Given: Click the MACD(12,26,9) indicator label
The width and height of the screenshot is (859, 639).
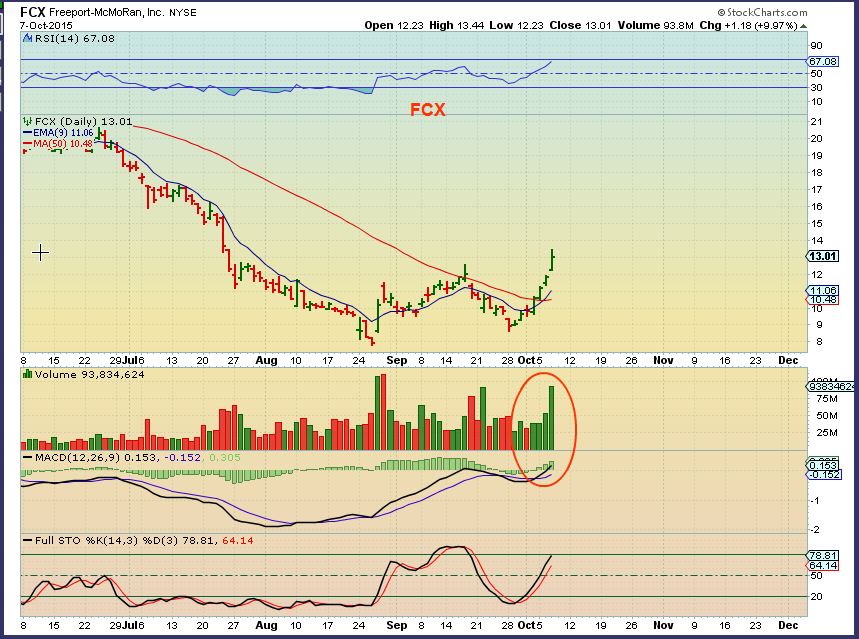Looking at the screenshot, I should (x=77, y=457).
